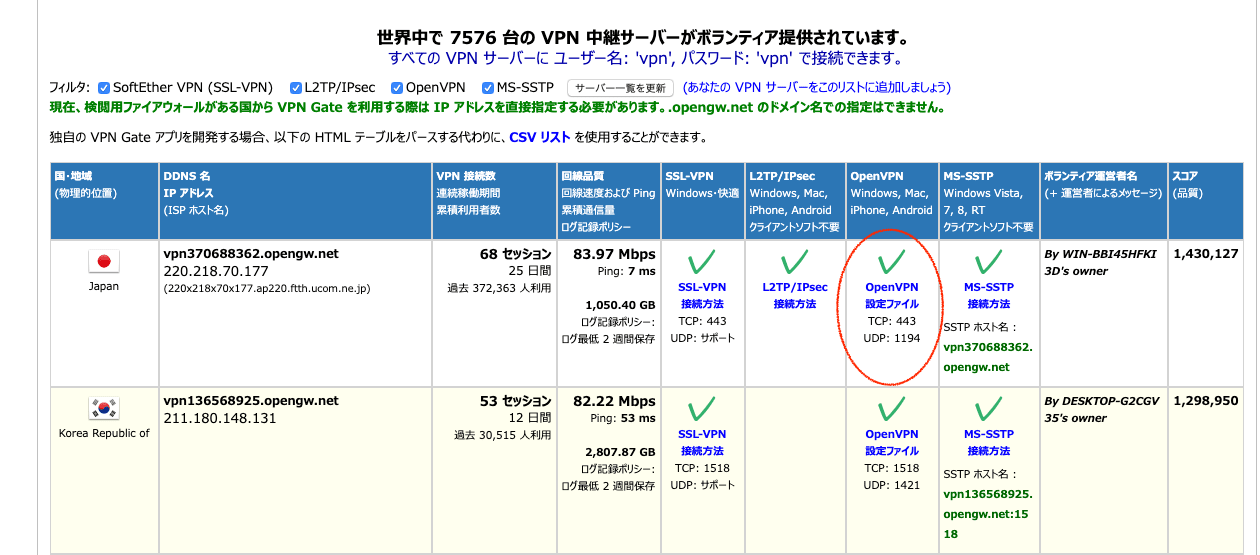Toggle the L2TP/IPsec filter checkbox
This screenshot has height=555, width=1260.
[296, 88]
